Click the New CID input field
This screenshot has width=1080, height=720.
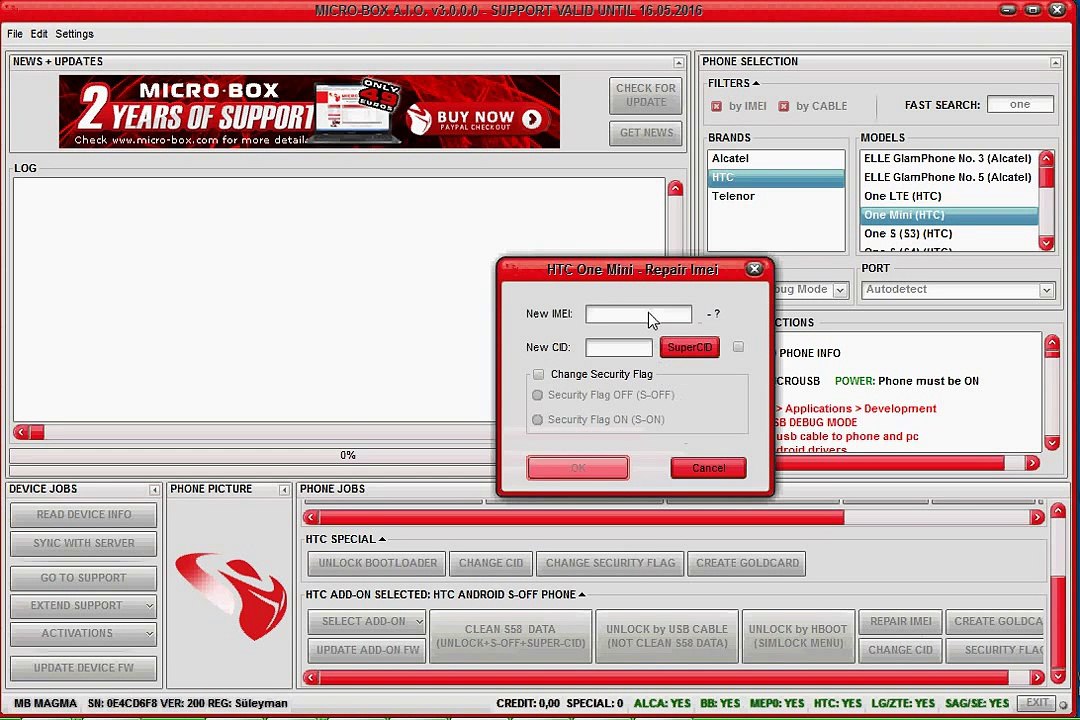point(619,347)
